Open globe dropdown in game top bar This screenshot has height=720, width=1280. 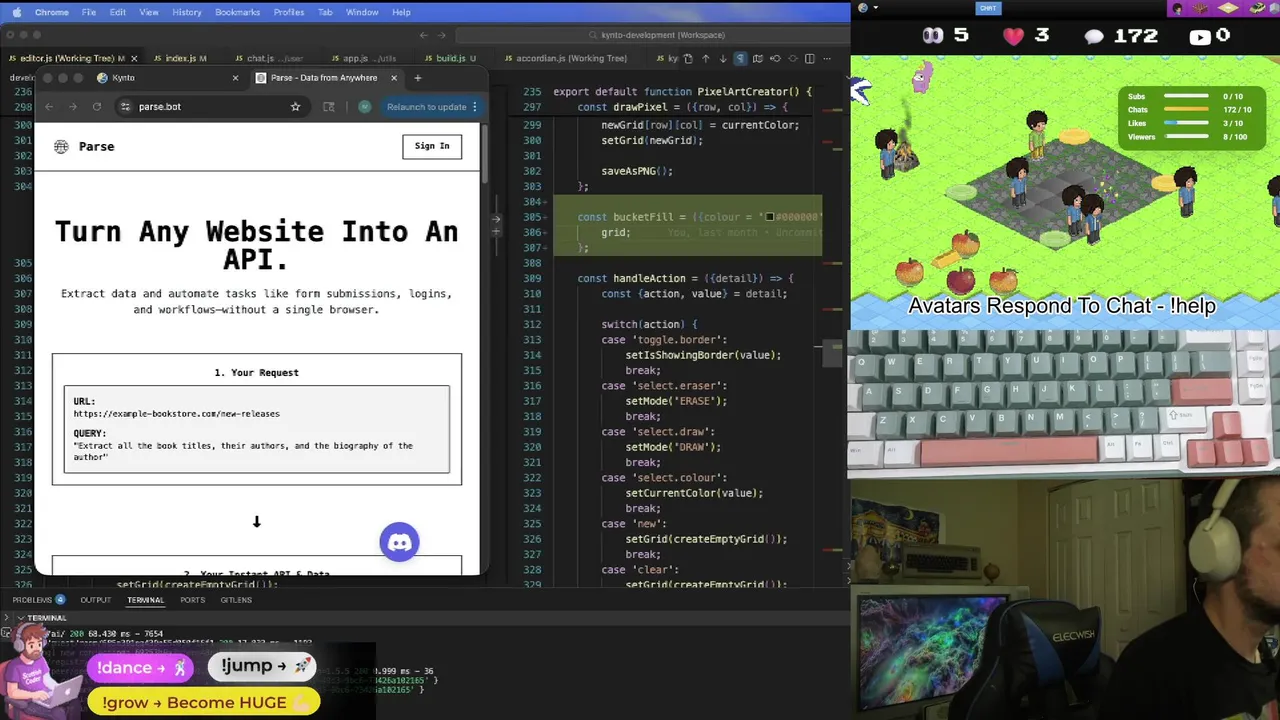(x=867, y=8)
